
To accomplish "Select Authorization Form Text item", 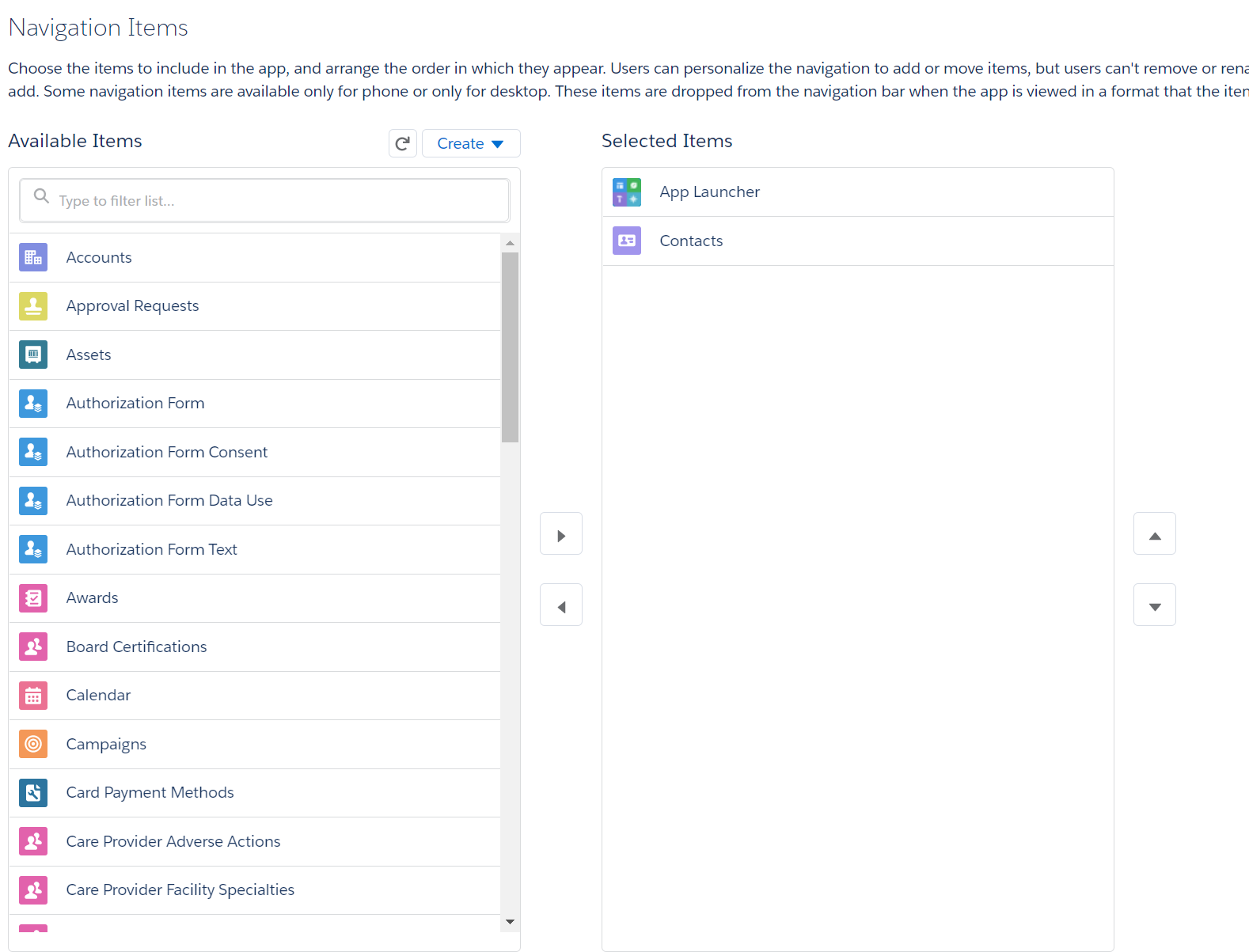I will 255,549.
